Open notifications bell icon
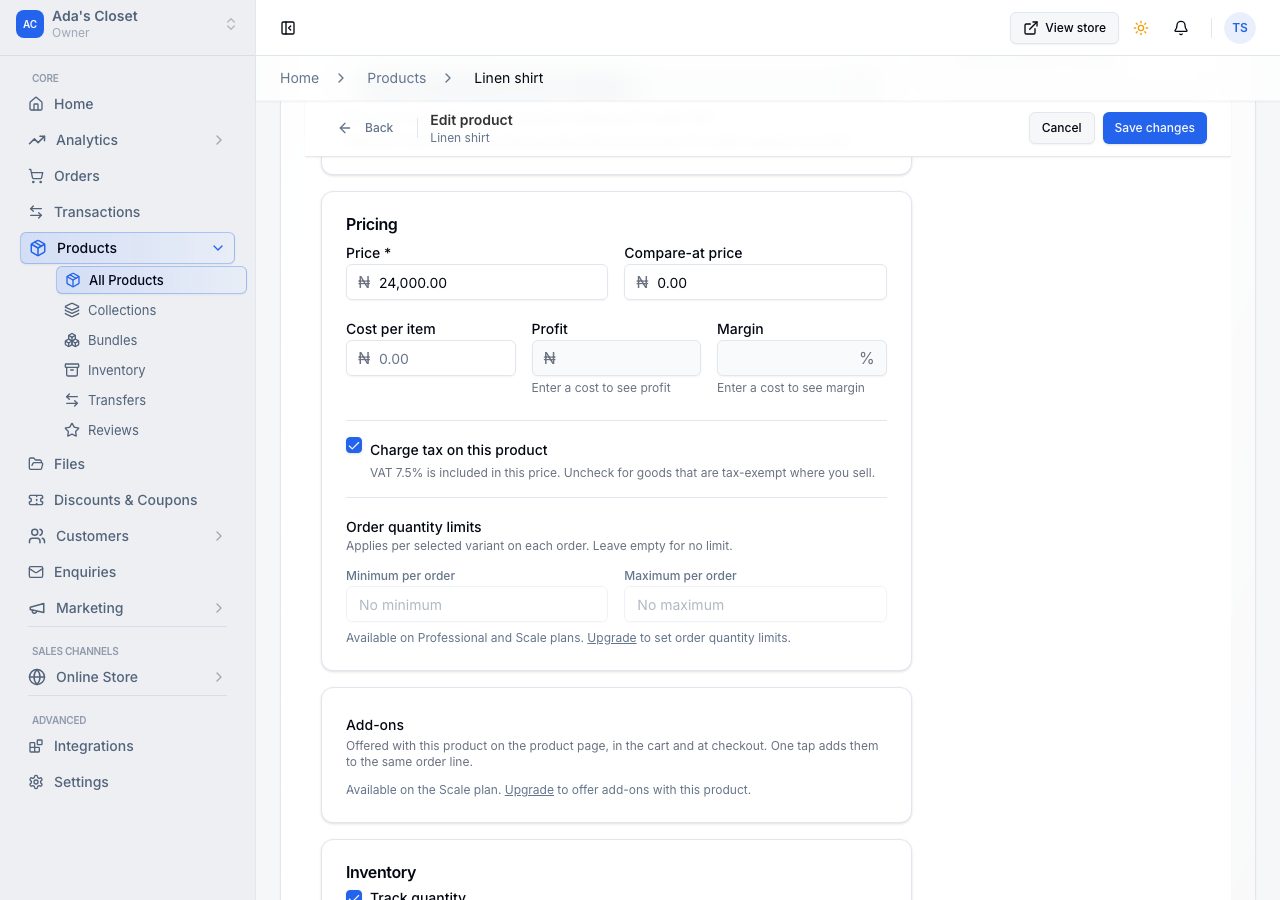This screenshot has height=900, width=1280. point(1181,28)
